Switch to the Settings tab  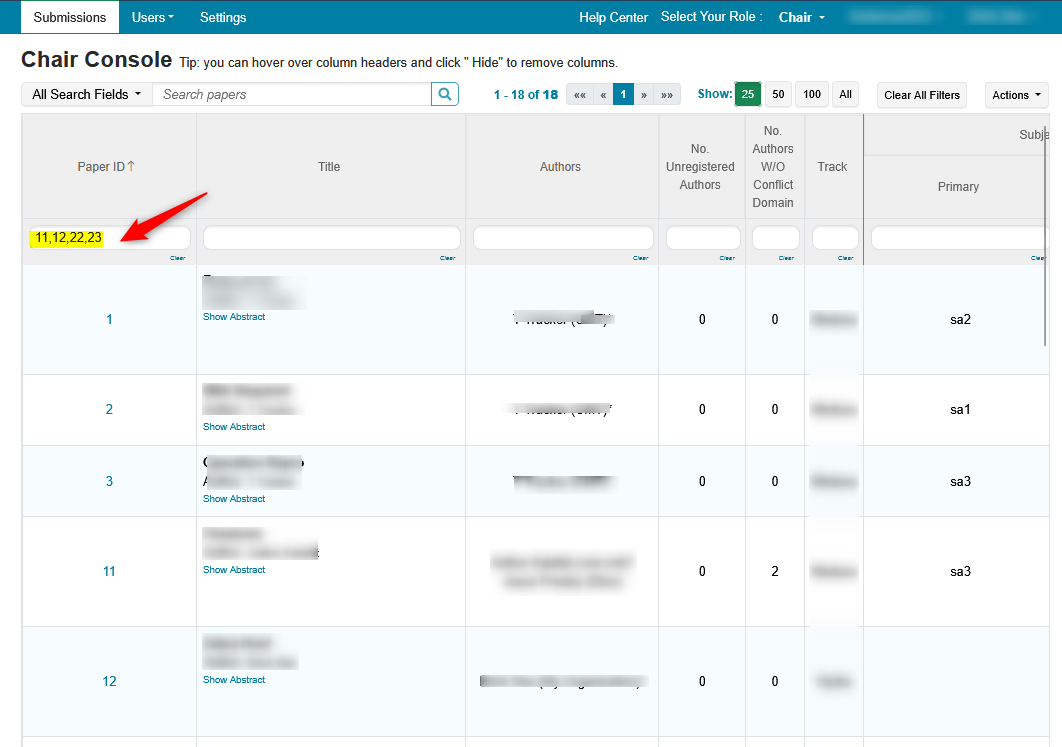coord(223,17)
